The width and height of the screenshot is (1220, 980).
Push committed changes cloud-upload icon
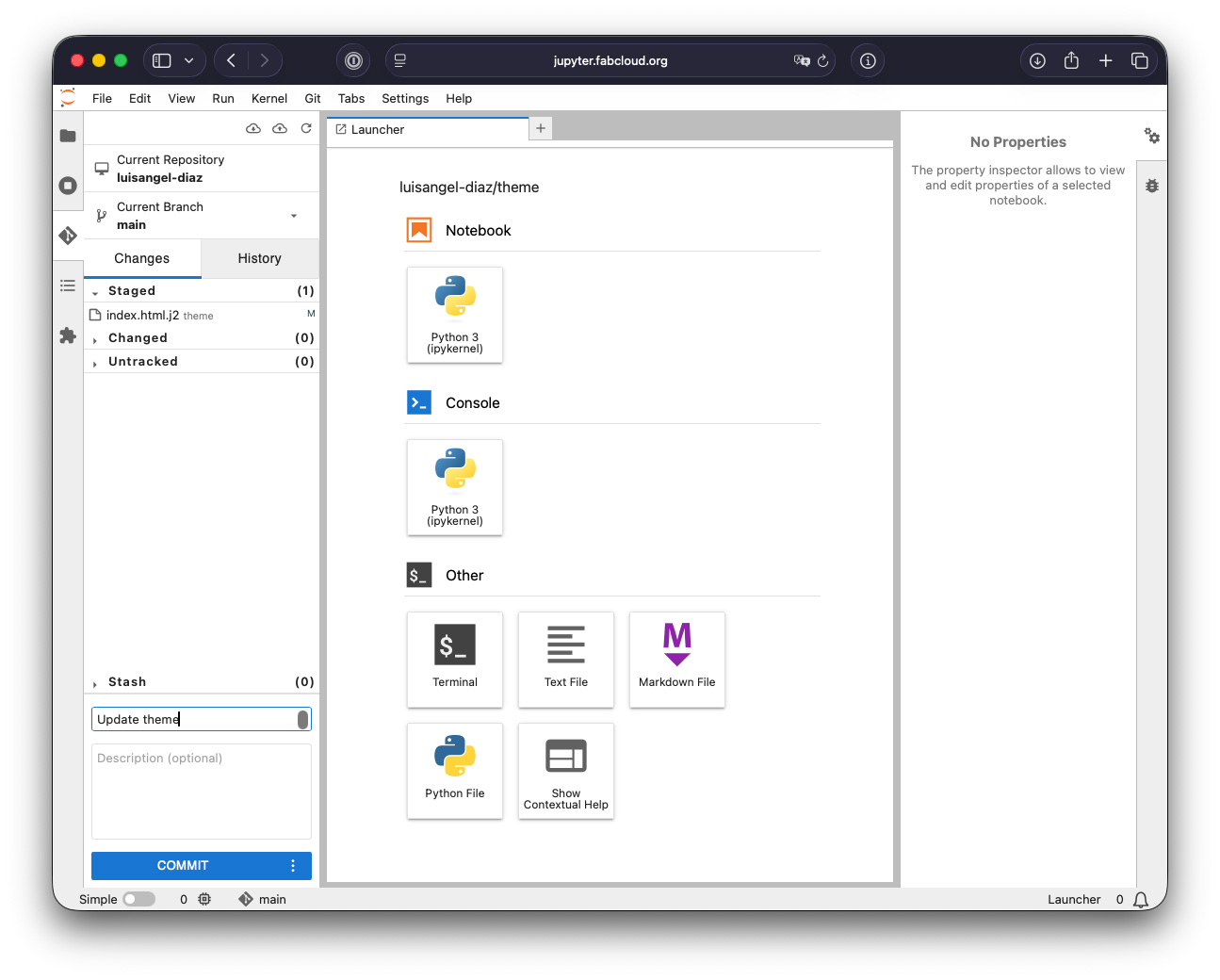(x=280, y=128)
